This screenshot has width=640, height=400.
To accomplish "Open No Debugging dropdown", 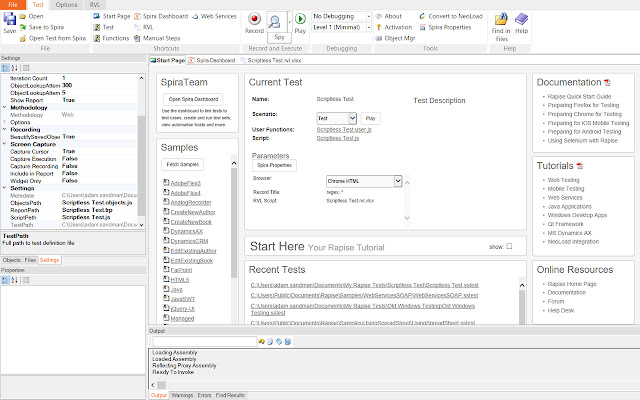I will coord(369,16).
